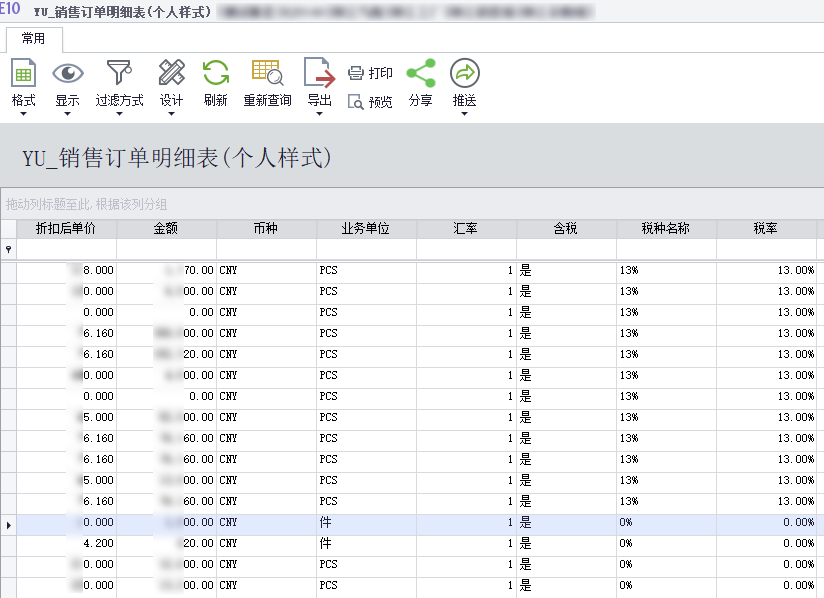
Task: Expand the 格式 dropdown arrow
Action: (23, 114)
